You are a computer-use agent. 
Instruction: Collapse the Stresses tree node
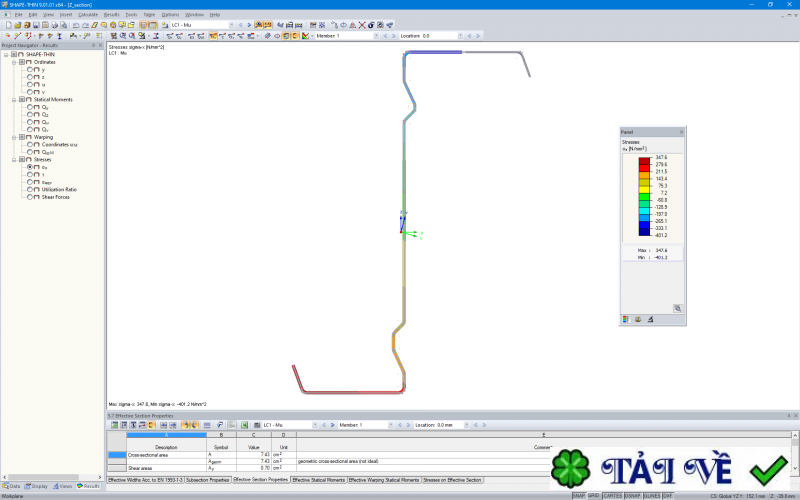[x=14, y=160]
